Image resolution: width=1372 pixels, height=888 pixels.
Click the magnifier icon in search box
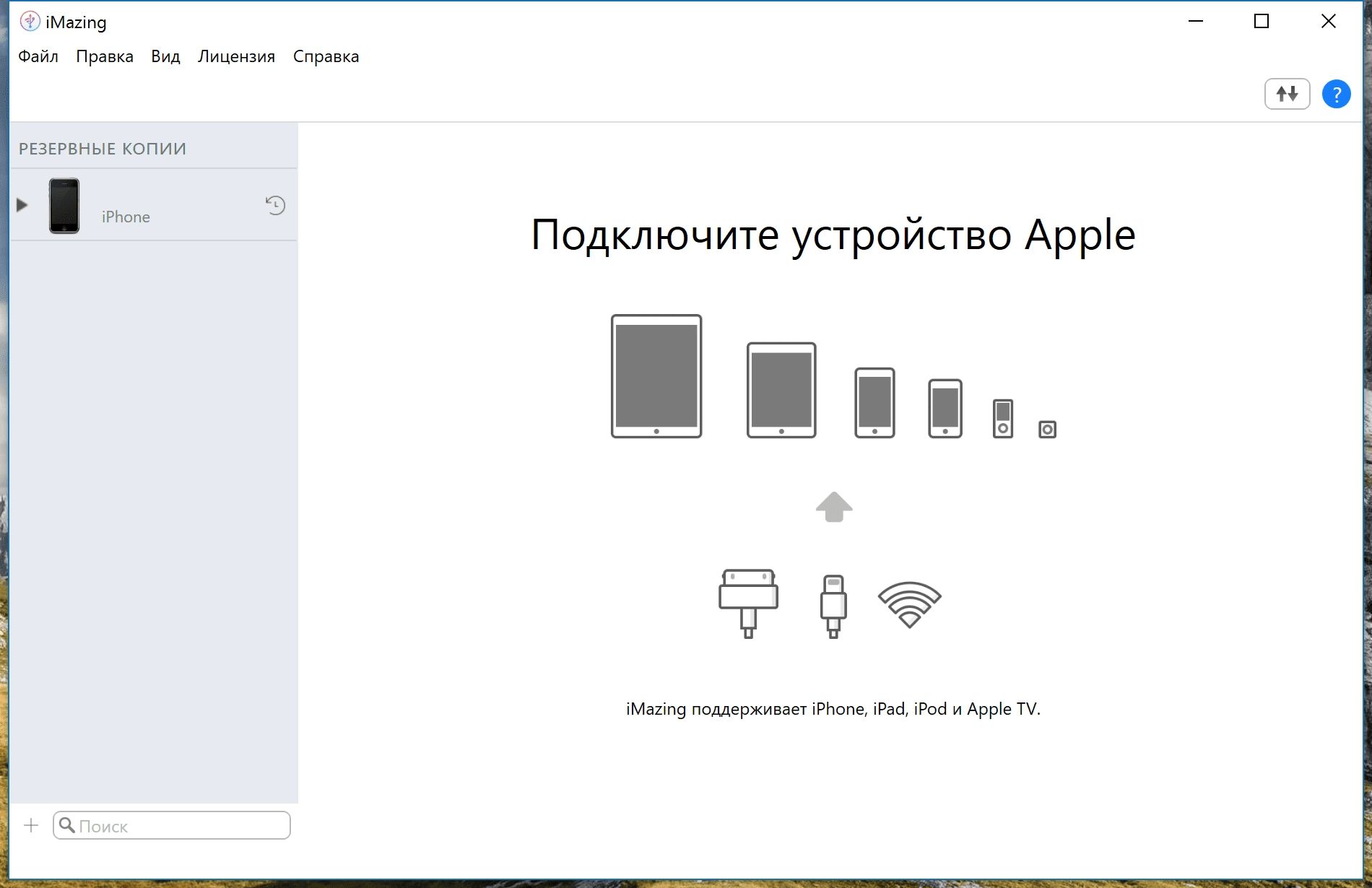pyautogui.click(x=67, y=825)
